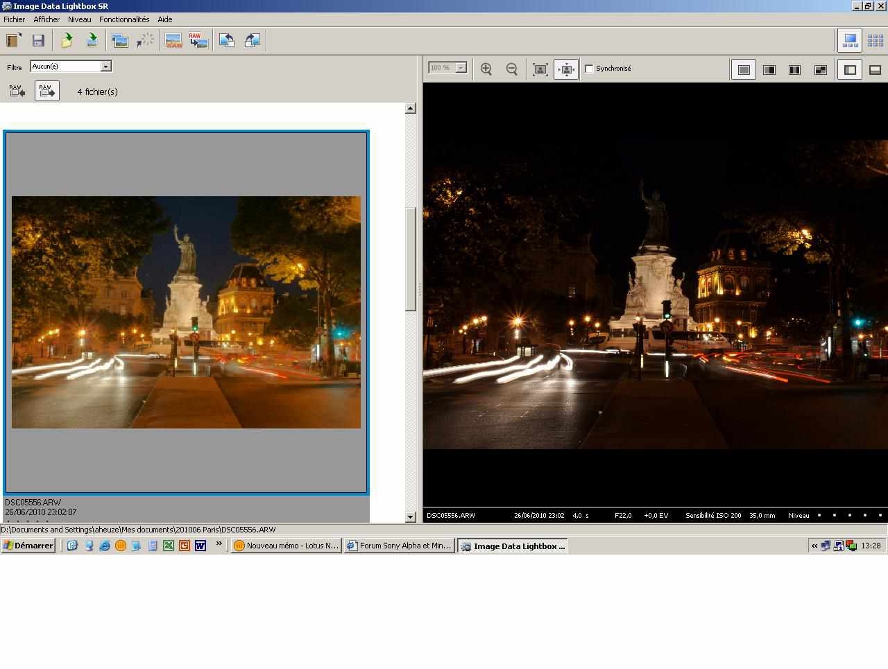Click the thumbnail list scroll down arrow
Viewport: 888px width, 669px height.
pyautogui.click(x=411, y=517)
